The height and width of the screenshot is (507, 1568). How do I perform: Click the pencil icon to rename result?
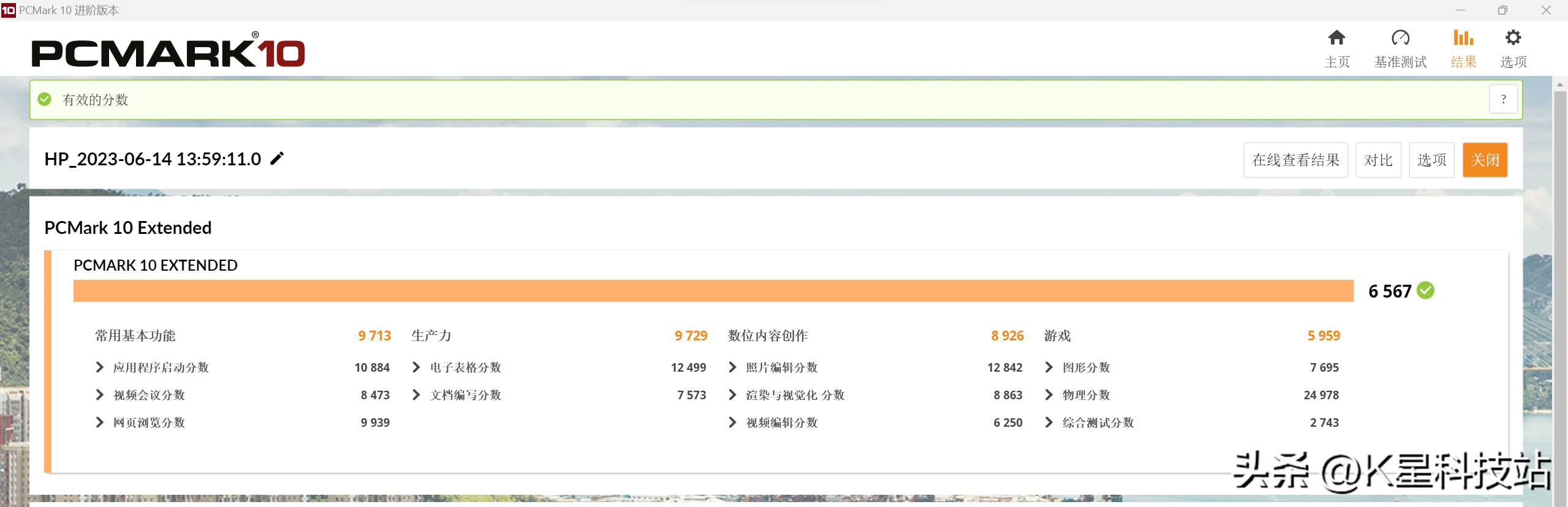(x=277, y=159)
